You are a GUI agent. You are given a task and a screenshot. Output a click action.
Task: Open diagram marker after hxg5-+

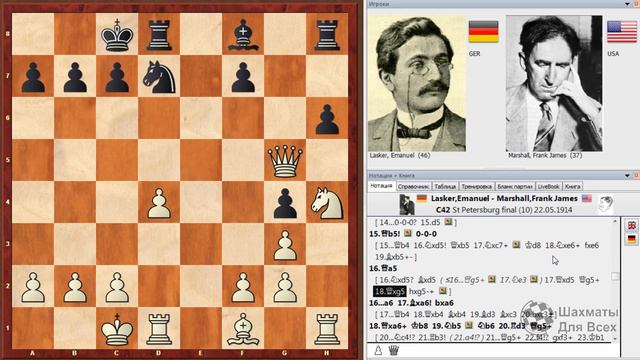[443, 291]
